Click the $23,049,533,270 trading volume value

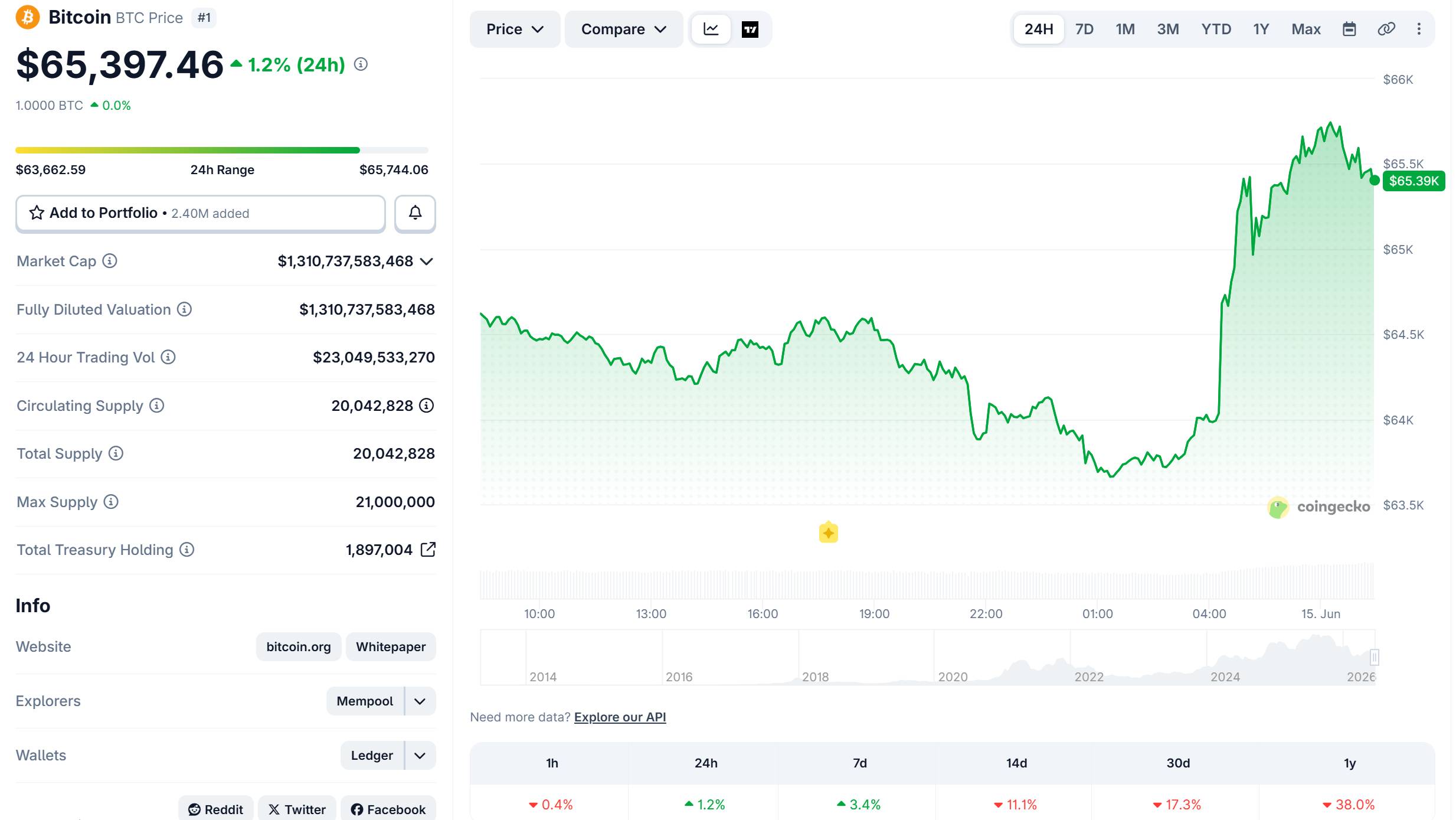374,357
